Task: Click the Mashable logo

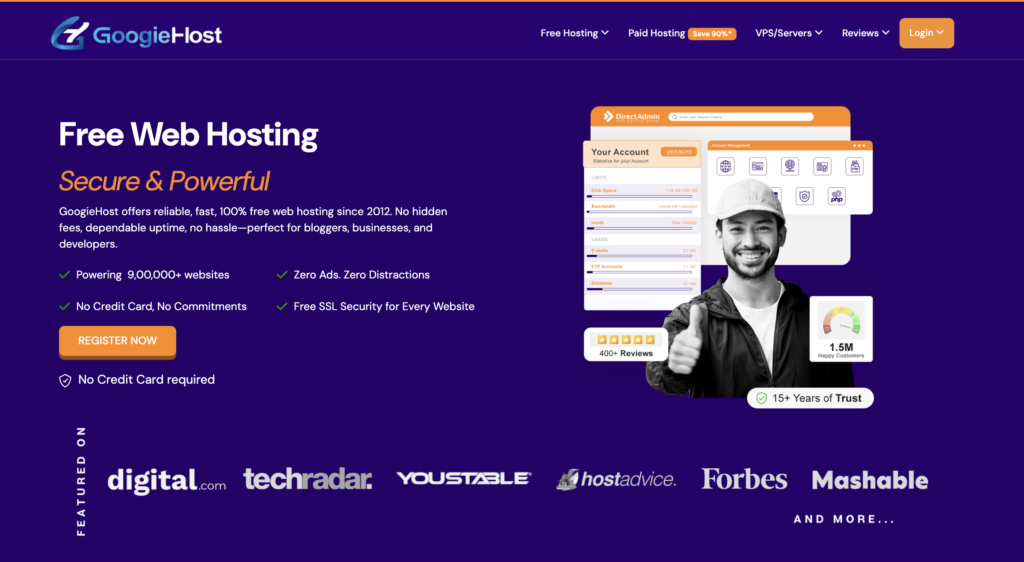Action: pos(870,480)
